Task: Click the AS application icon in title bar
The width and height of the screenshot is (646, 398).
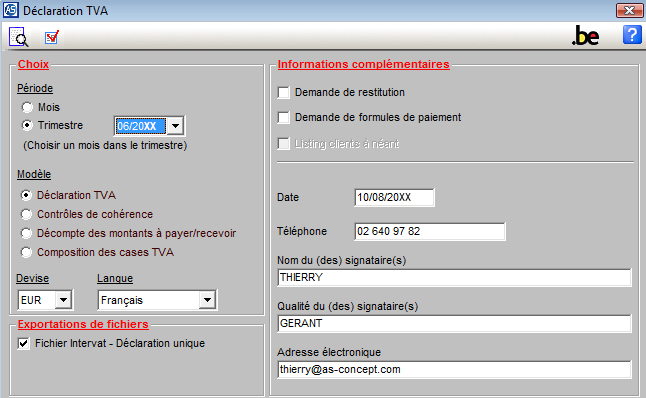Action: [10, 10]
